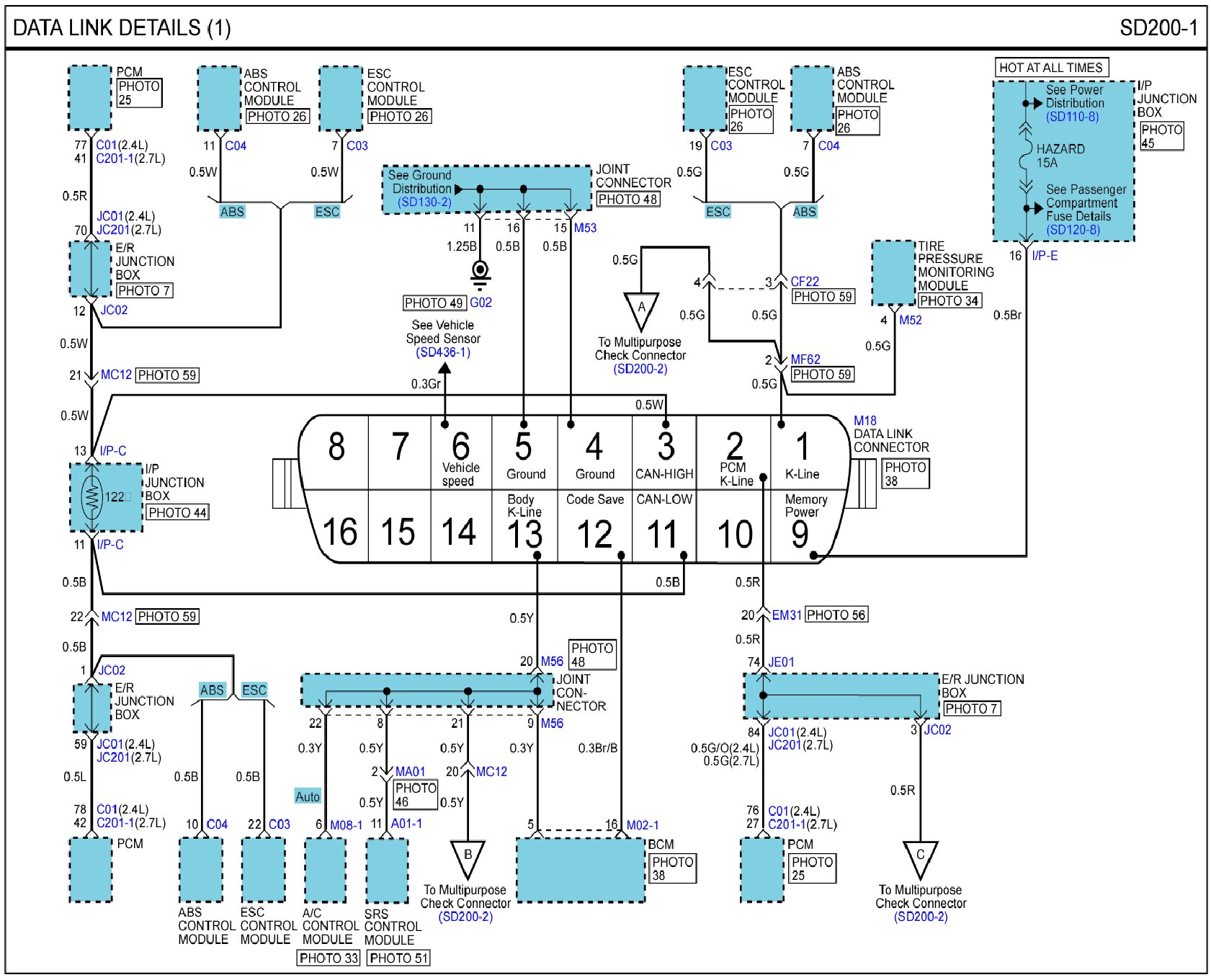Screen dimensions: 1211x980
Task: View PHOTO 49 next to G02
Action: click(434, 303)
